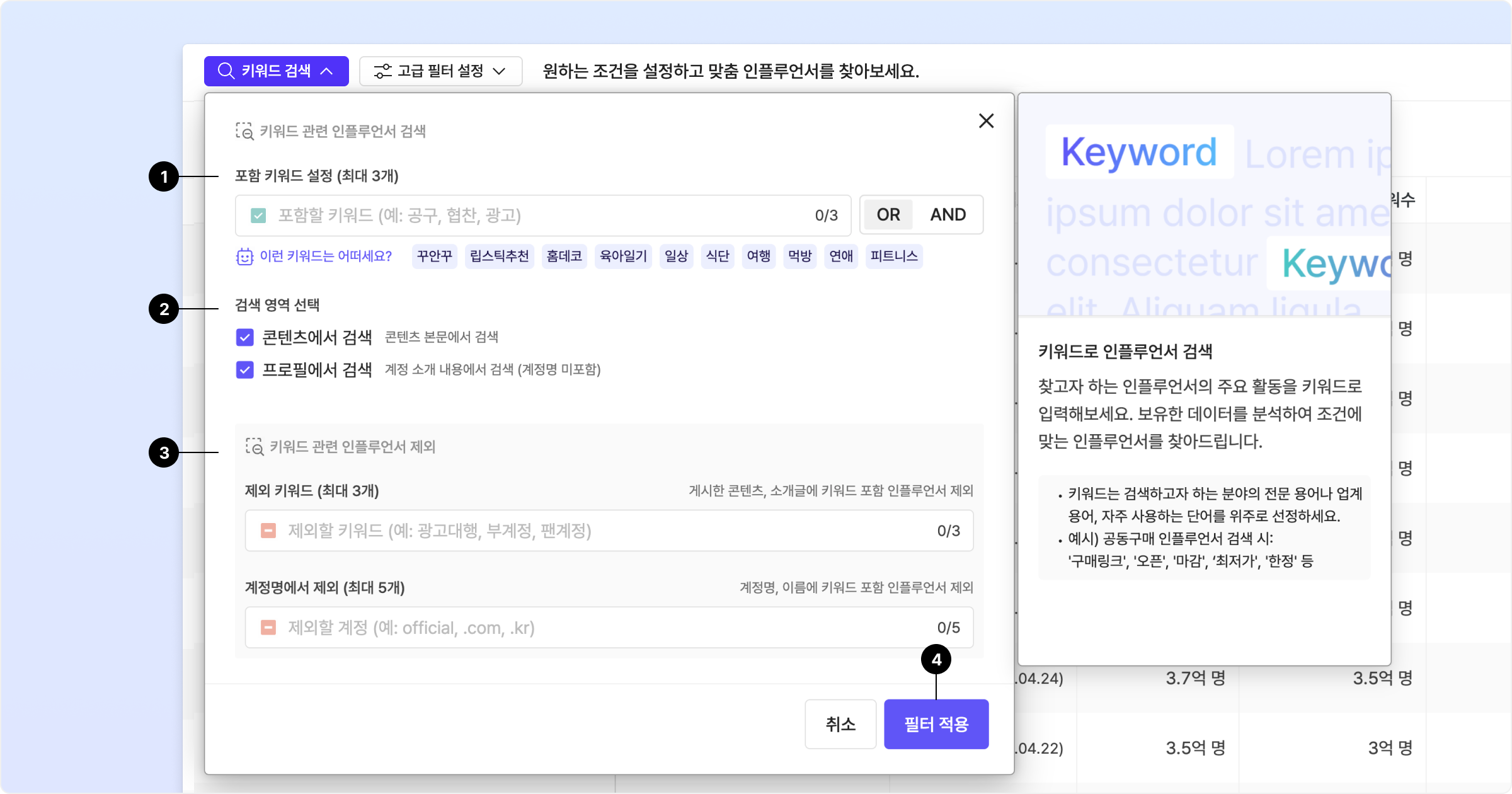Click the 취소 button
This screenshot has height=794, width=1512.
coord(840,724)
